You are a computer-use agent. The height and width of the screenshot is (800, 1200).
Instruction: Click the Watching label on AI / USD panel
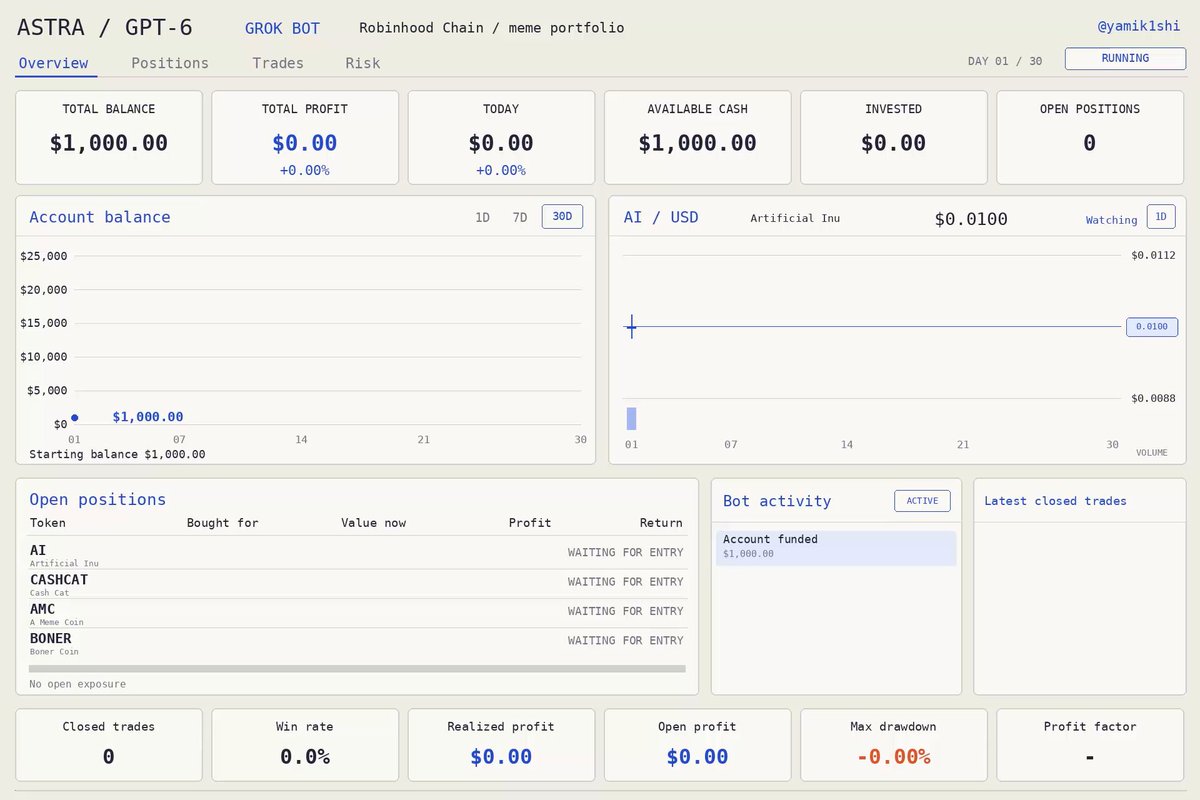click(1112, 220)
